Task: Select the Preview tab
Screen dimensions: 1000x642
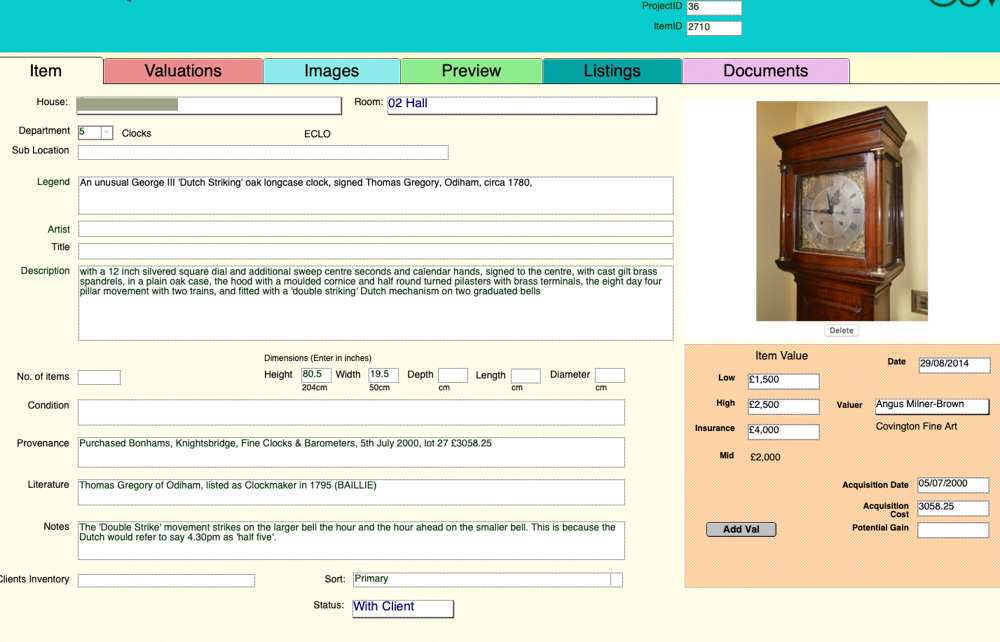Action: [470, 71]
